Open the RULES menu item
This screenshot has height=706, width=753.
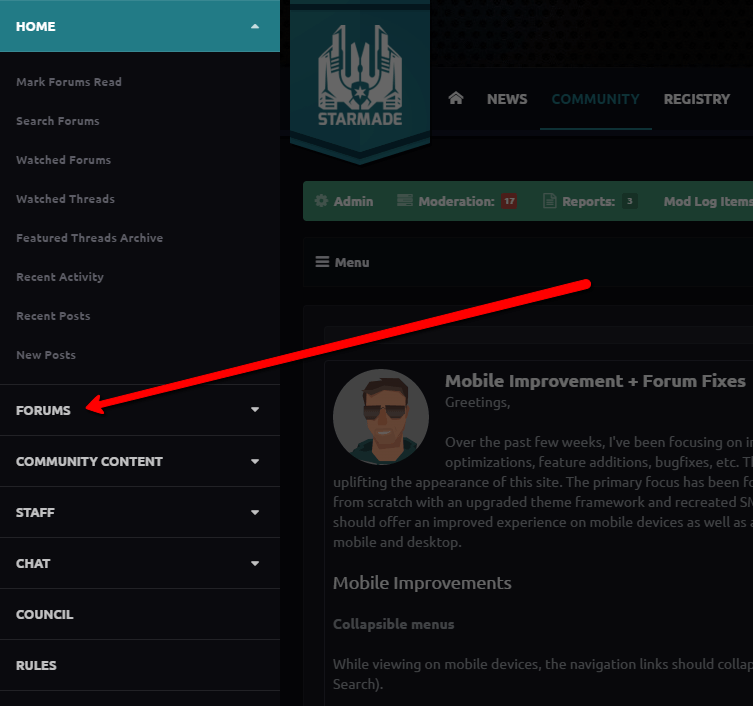pyautogui.click(x=36, y=665)
